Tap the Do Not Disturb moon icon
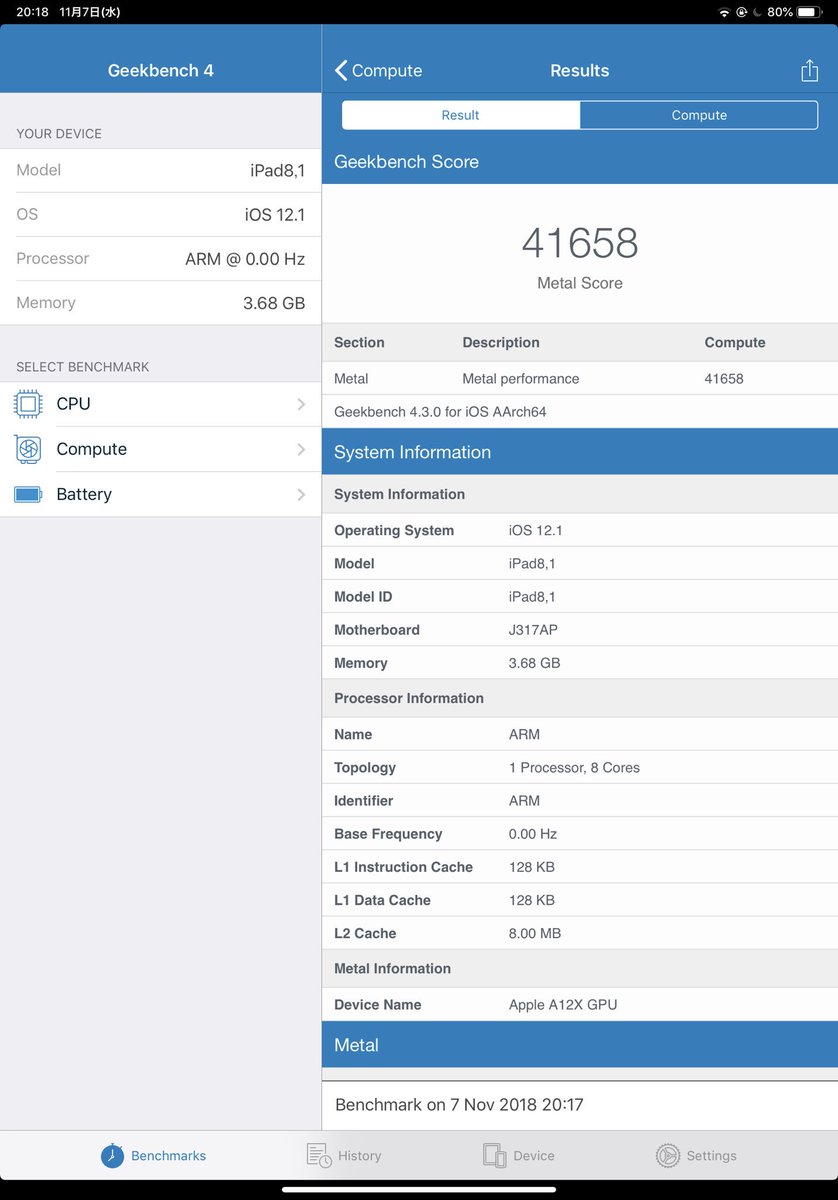The width and height of the screenshot is (838, 1200). [x=757, y=12]
